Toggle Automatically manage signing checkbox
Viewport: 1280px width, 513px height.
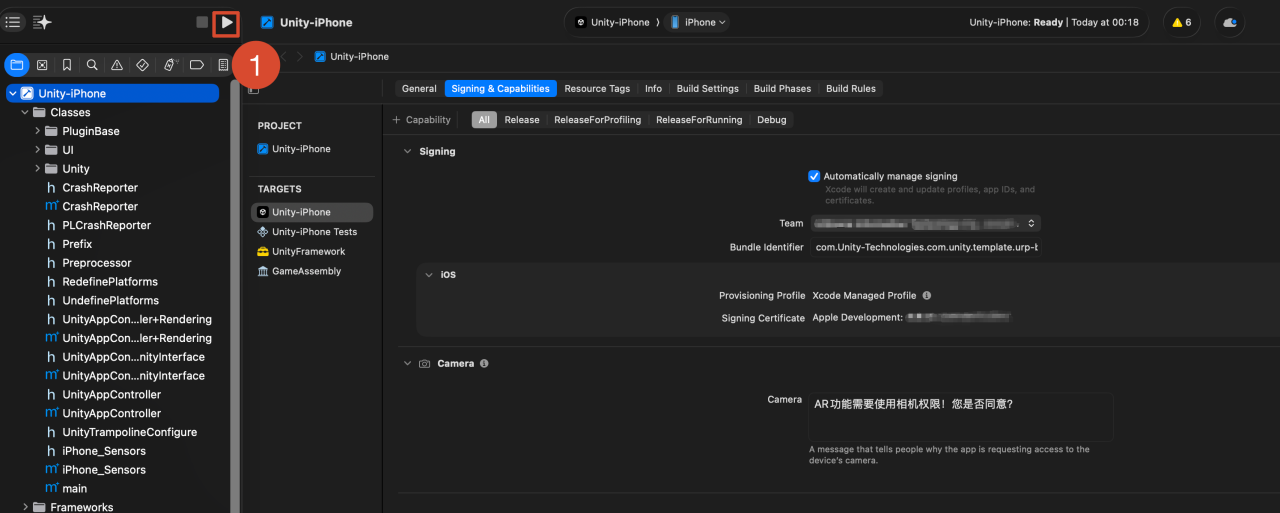pos(814,176)
